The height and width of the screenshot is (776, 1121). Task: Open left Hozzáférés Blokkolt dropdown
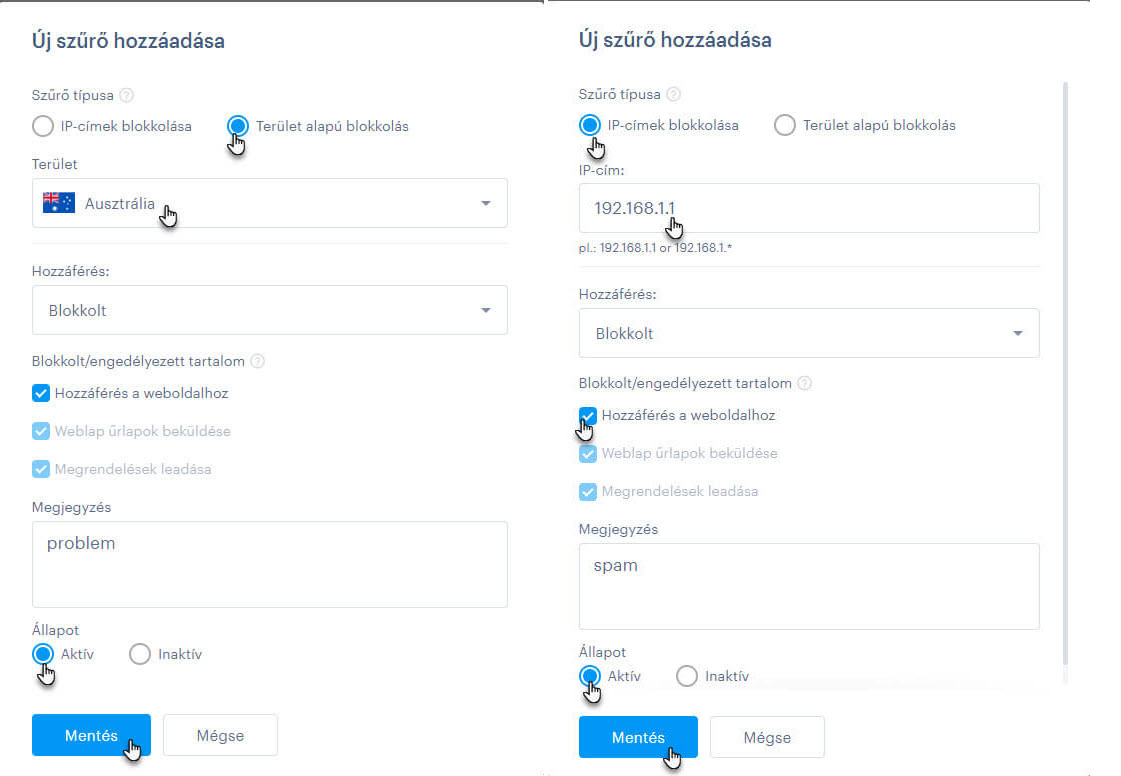tap(270, 310)
